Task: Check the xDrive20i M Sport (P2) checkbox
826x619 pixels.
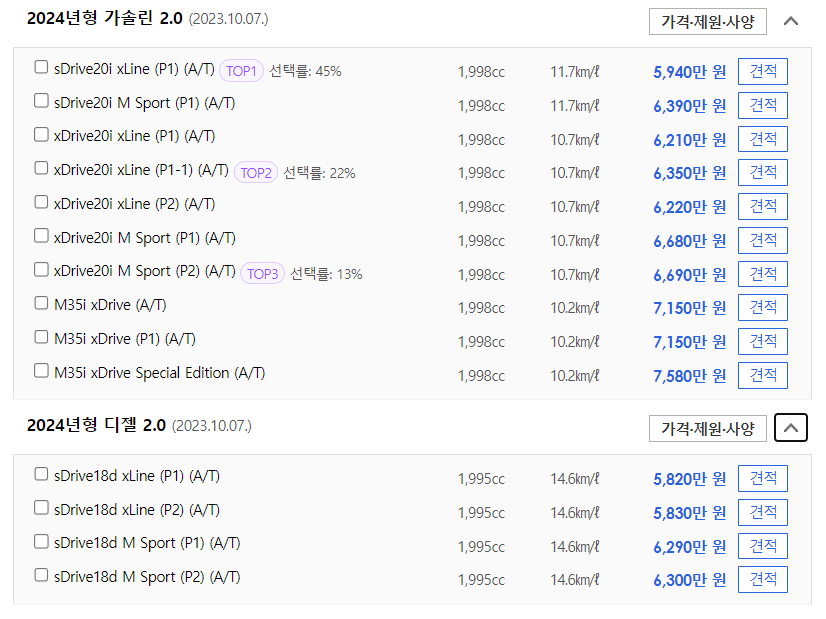Action: (41, 270)
